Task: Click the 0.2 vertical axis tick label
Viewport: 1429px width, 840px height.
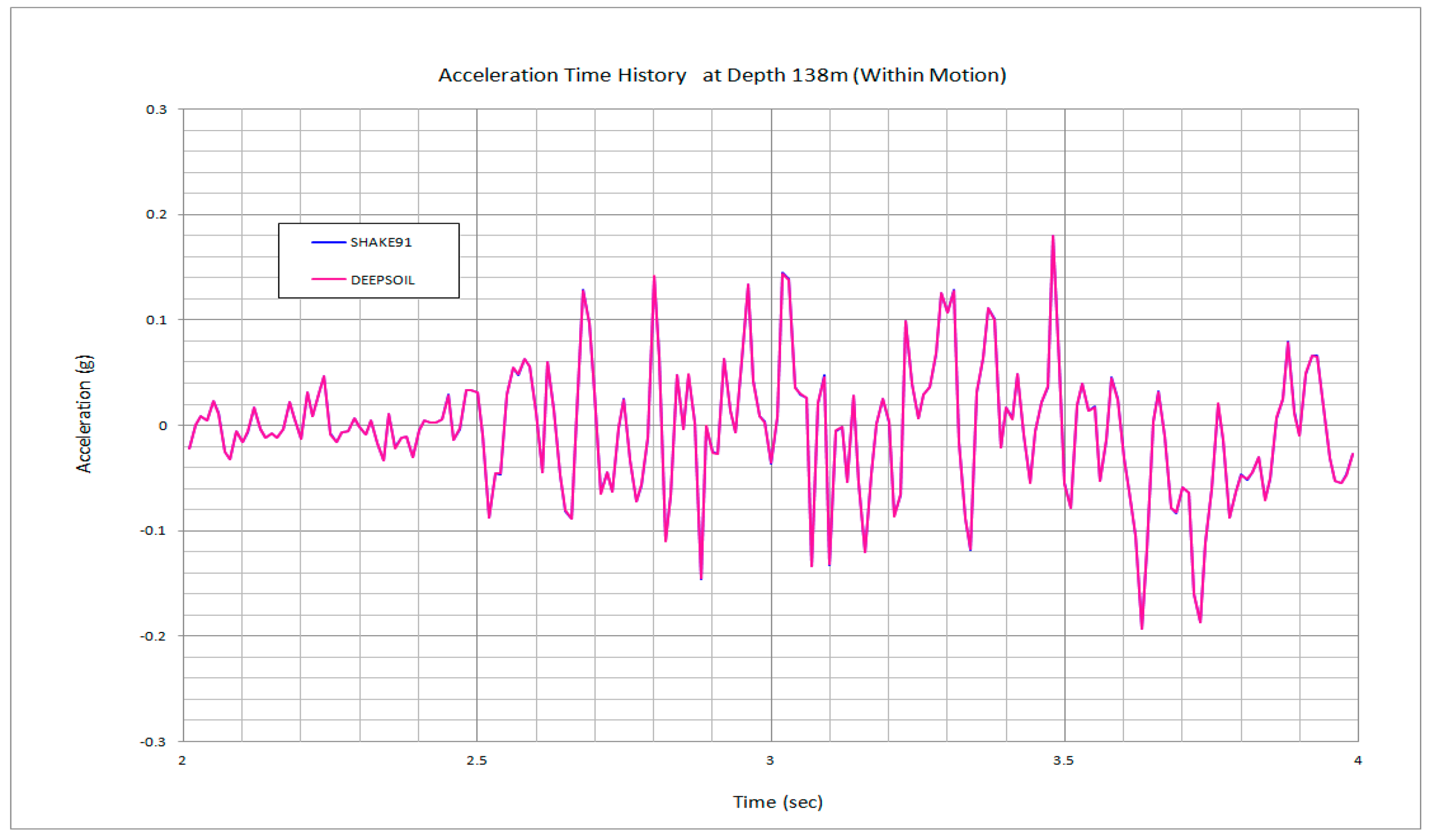Action: pyautogui.click(x=157, y=215)
